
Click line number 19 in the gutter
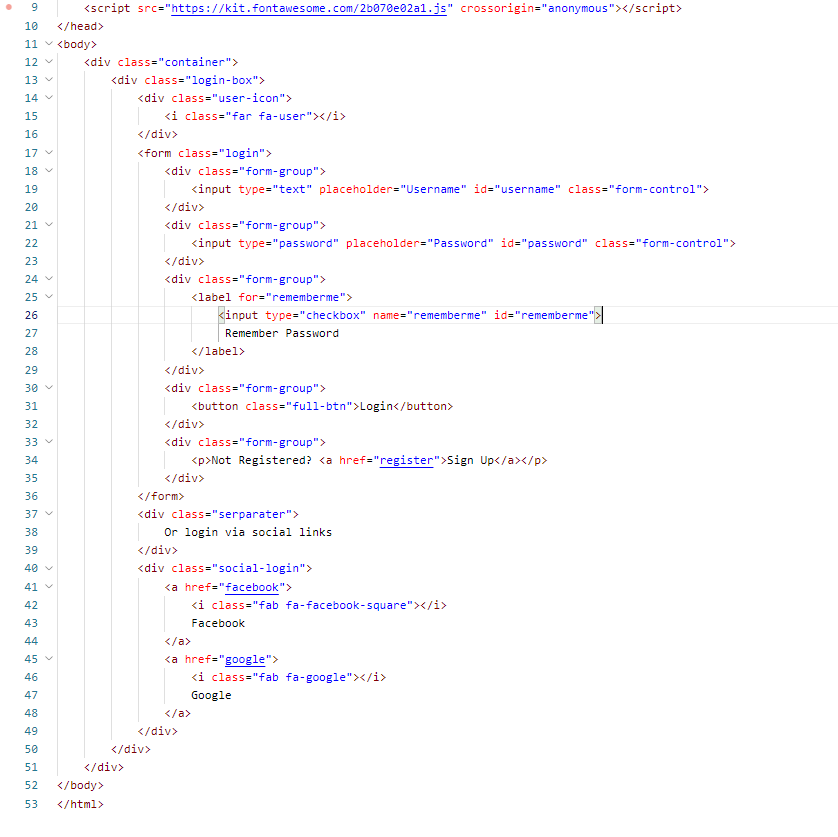pos(32,189)
